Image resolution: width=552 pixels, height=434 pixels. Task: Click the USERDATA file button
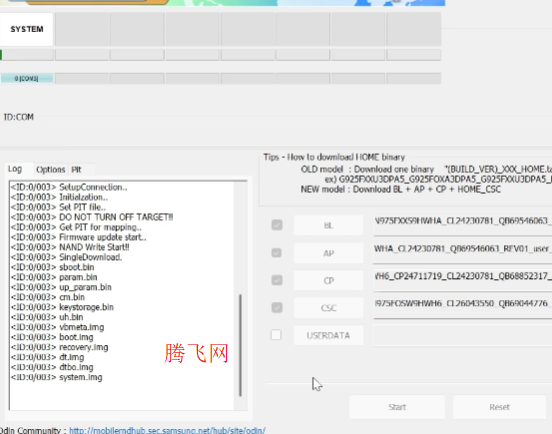(328, 335)
